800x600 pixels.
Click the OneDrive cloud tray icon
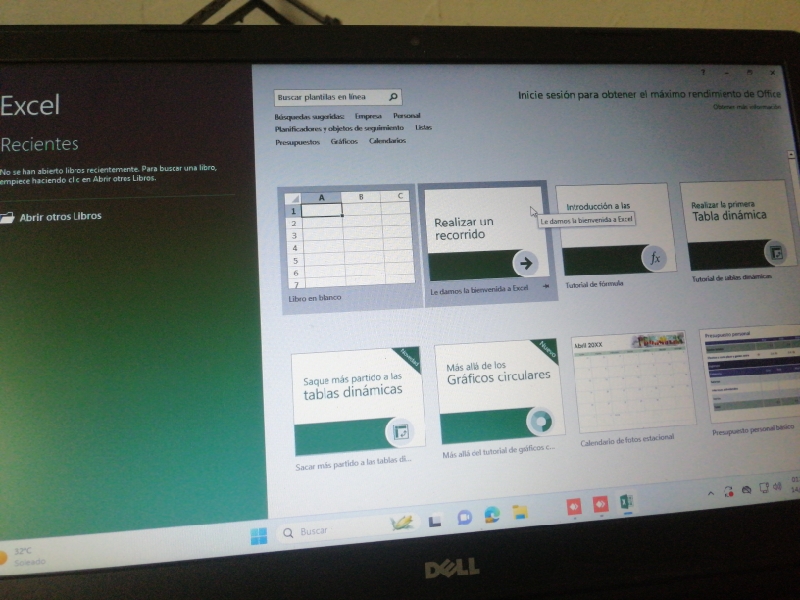click(746, 490)
